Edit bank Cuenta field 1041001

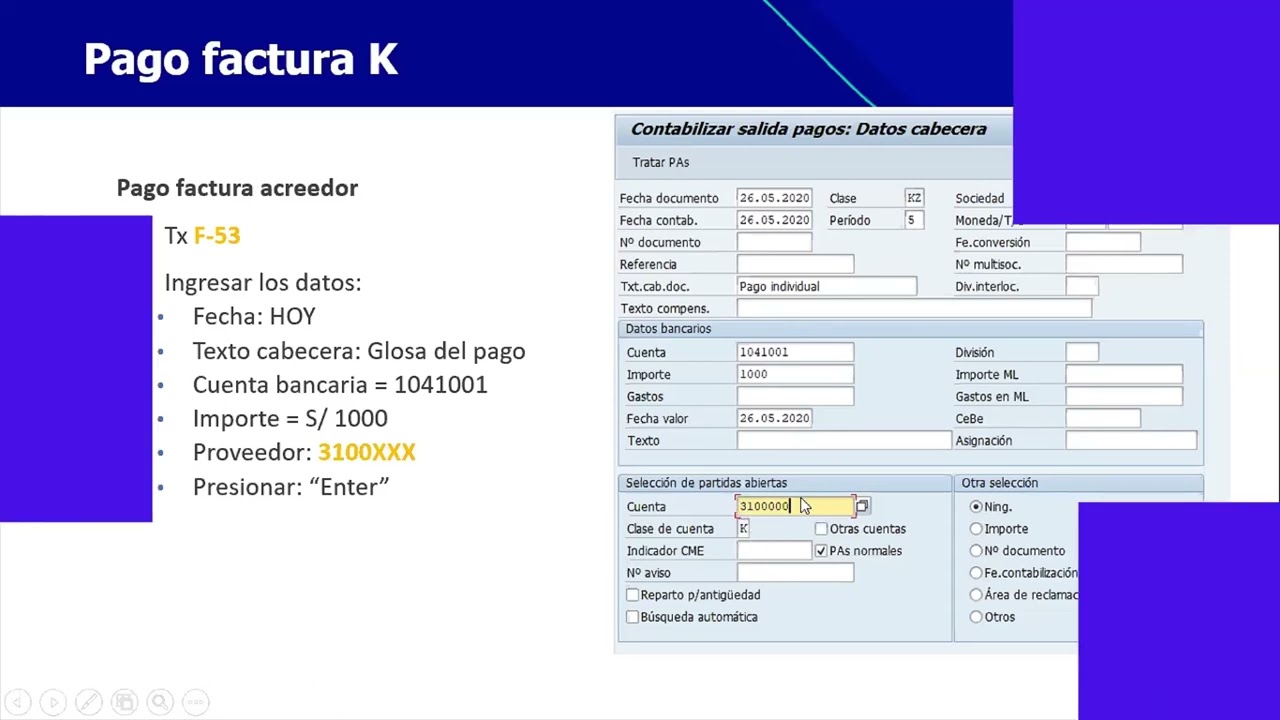click(795, 352)
